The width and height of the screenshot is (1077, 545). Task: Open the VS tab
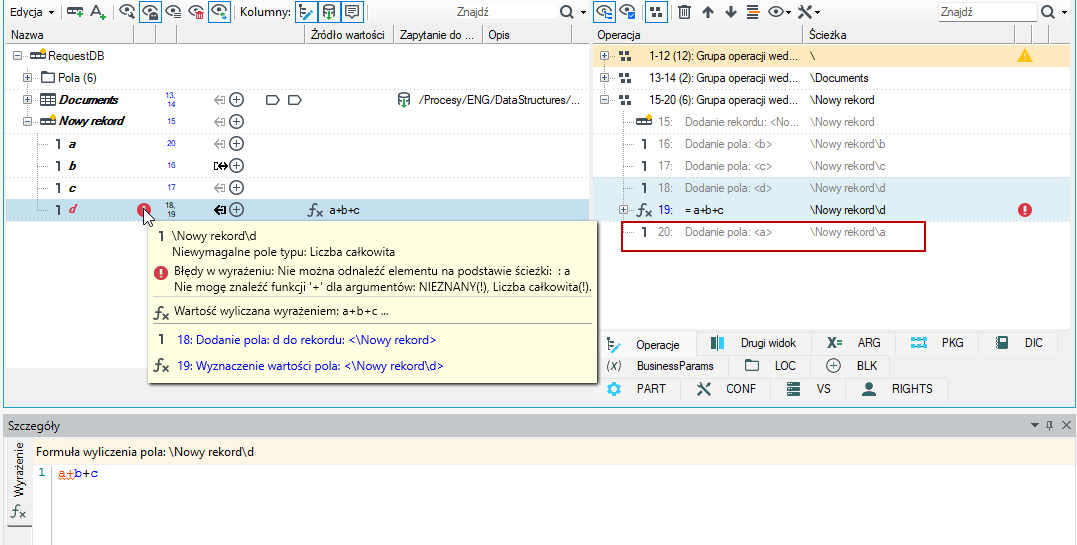click(x=809, y=389)
